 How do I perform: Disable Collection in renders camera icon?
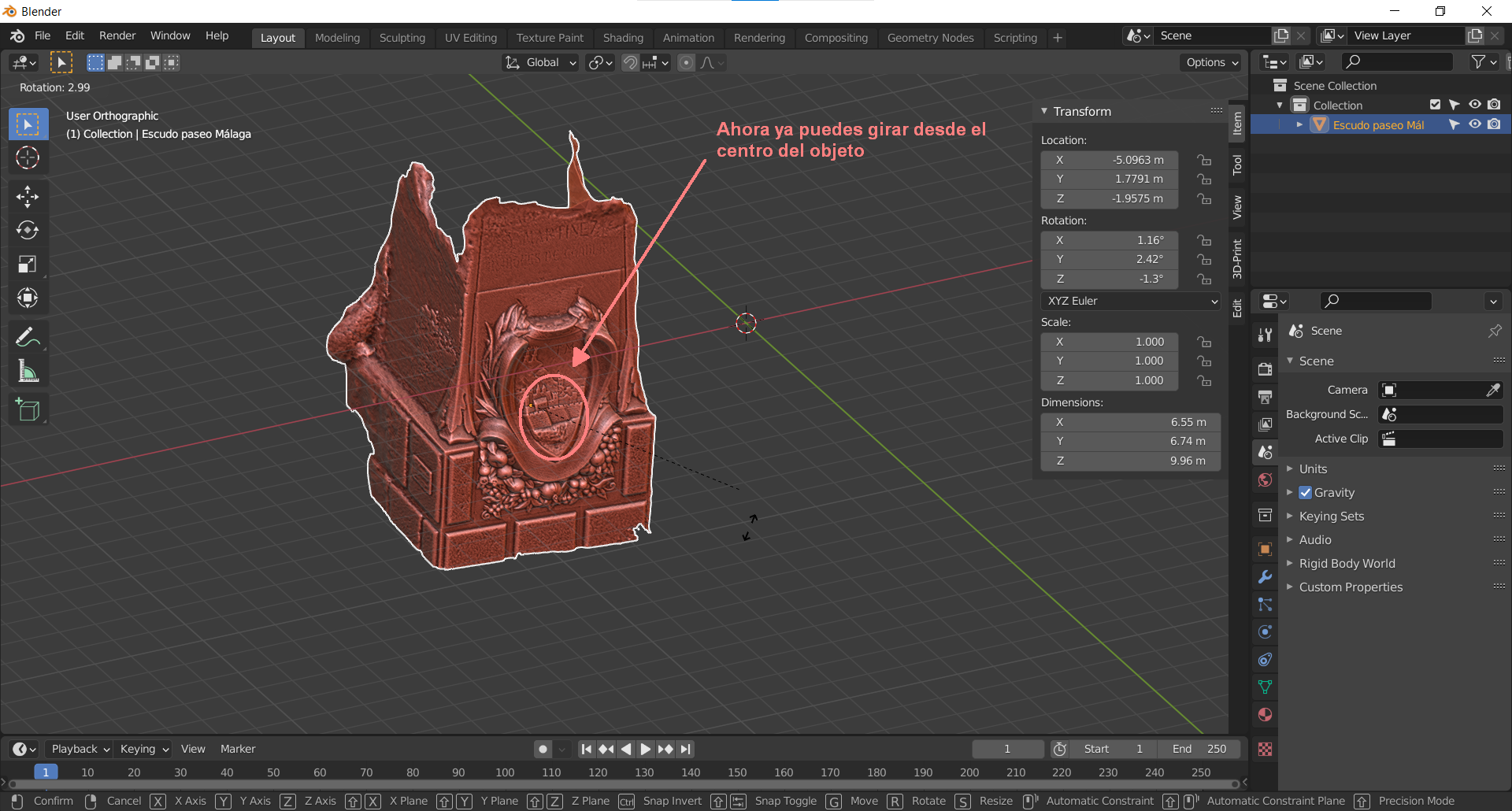tap(1494, 105)
